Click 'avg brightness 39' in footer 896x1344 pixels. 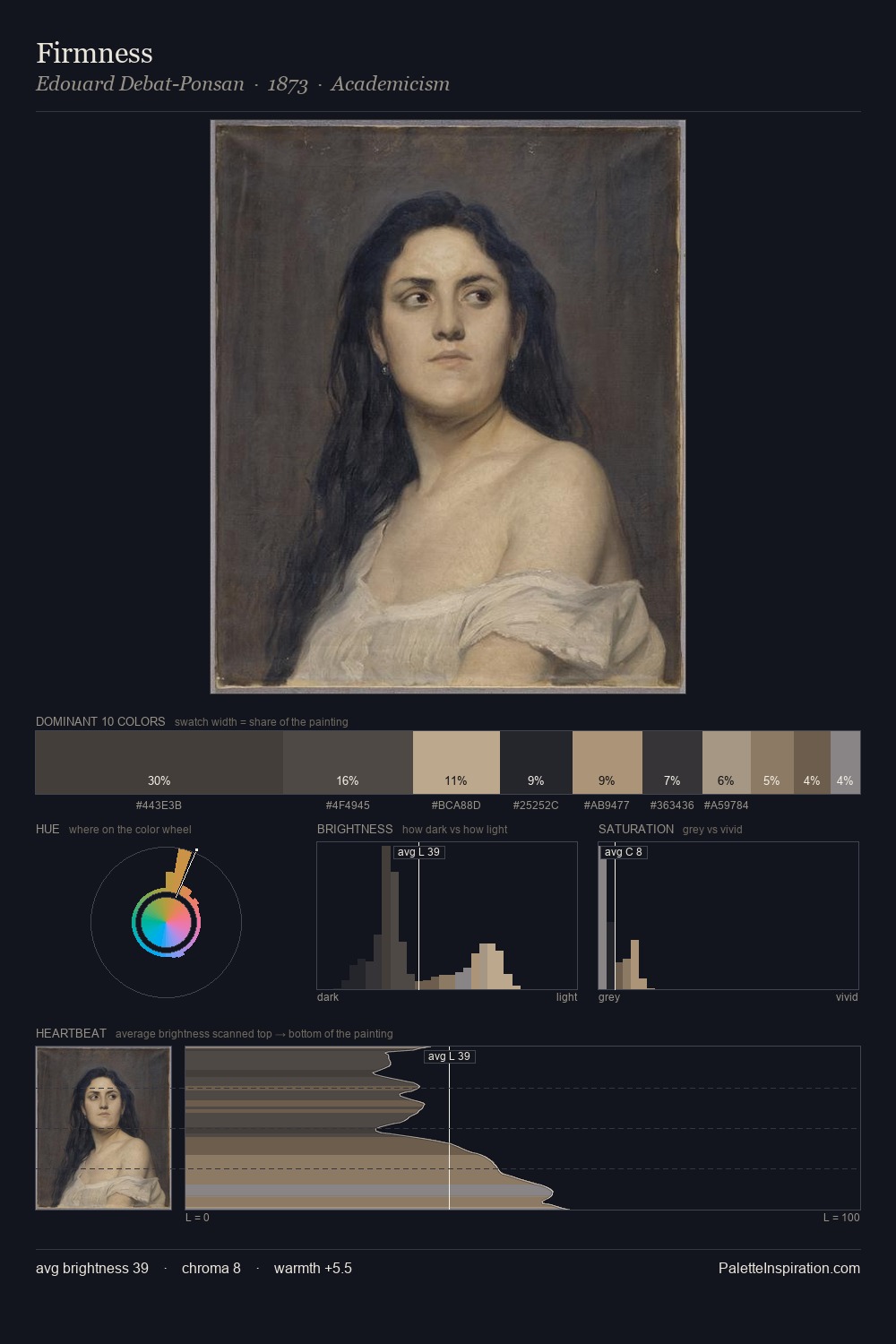(x=92, y=1268)
